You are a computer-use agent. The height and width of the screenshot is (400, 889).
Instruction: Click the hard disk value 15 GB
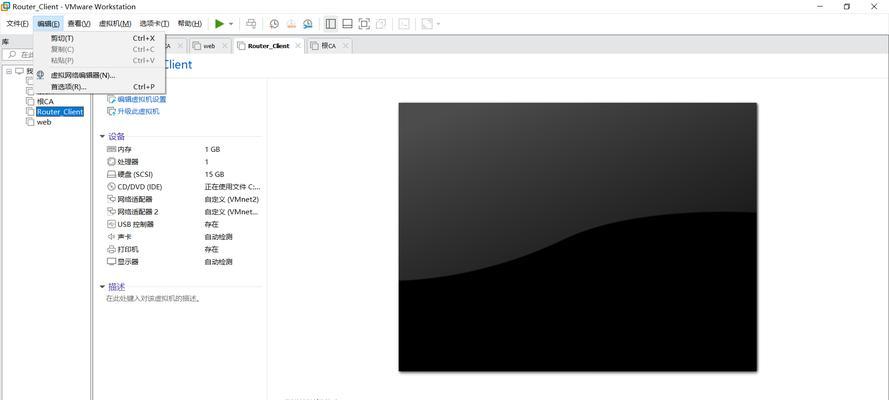[x=214, y=175]
